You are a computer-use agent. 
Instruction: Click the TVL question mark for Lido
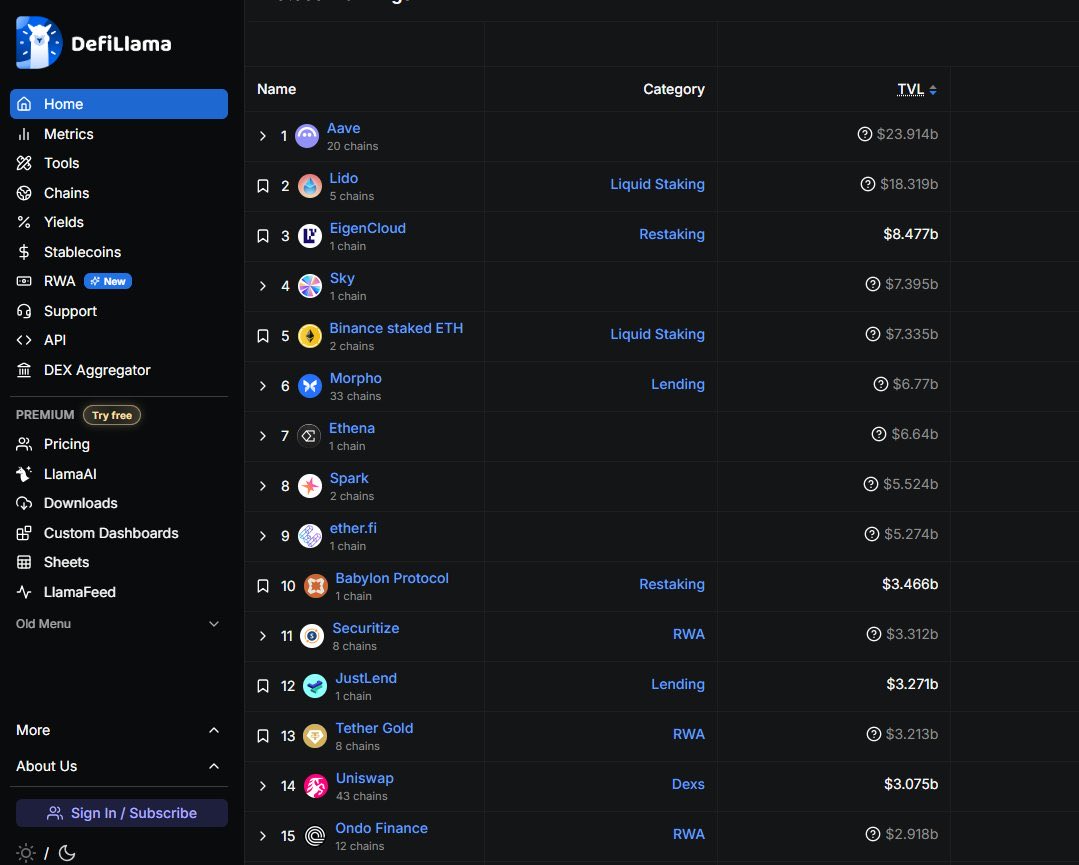tap(868, 184)
